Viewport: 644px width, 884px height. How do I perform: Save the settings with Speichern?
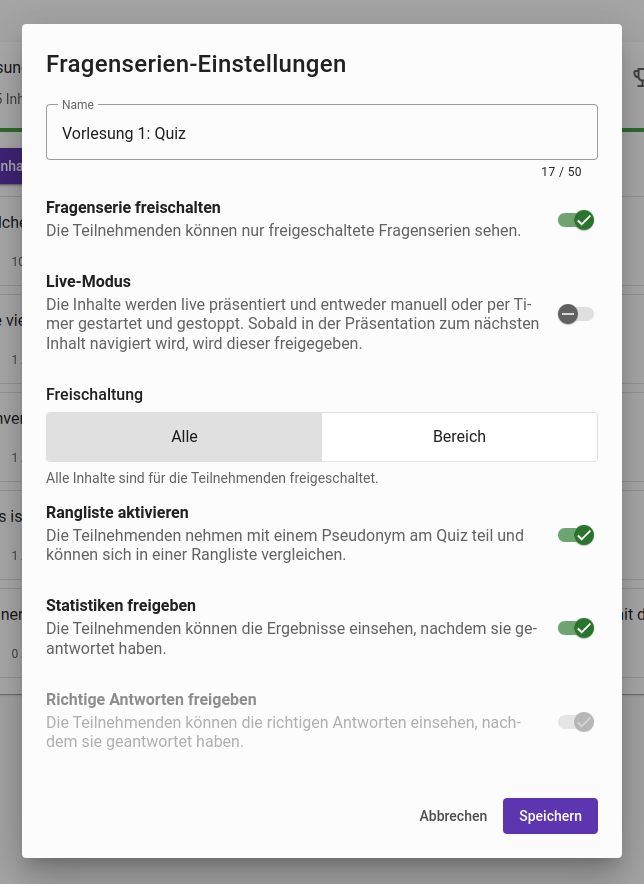[x=550, y=816]
